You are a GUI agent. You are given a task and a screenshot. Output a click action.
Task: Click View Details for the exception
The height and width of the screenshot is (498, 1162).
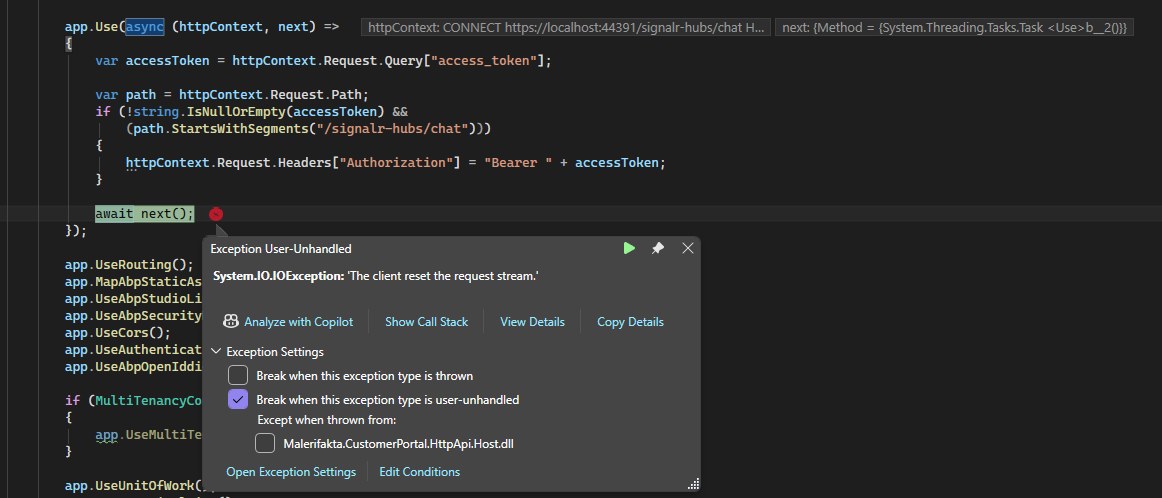click(532, 322)
